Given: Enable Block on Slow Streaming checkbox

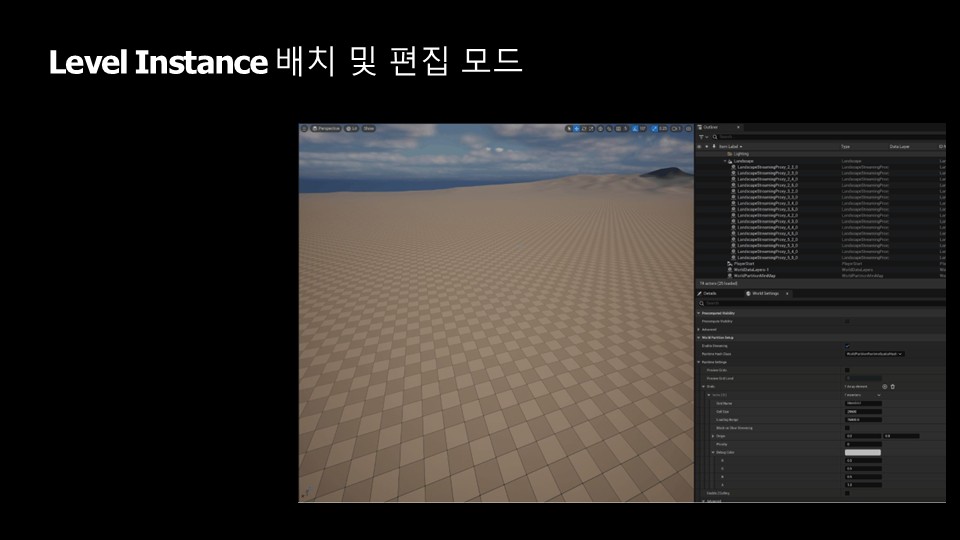Looking at the screenshot, I should [847, 428].
